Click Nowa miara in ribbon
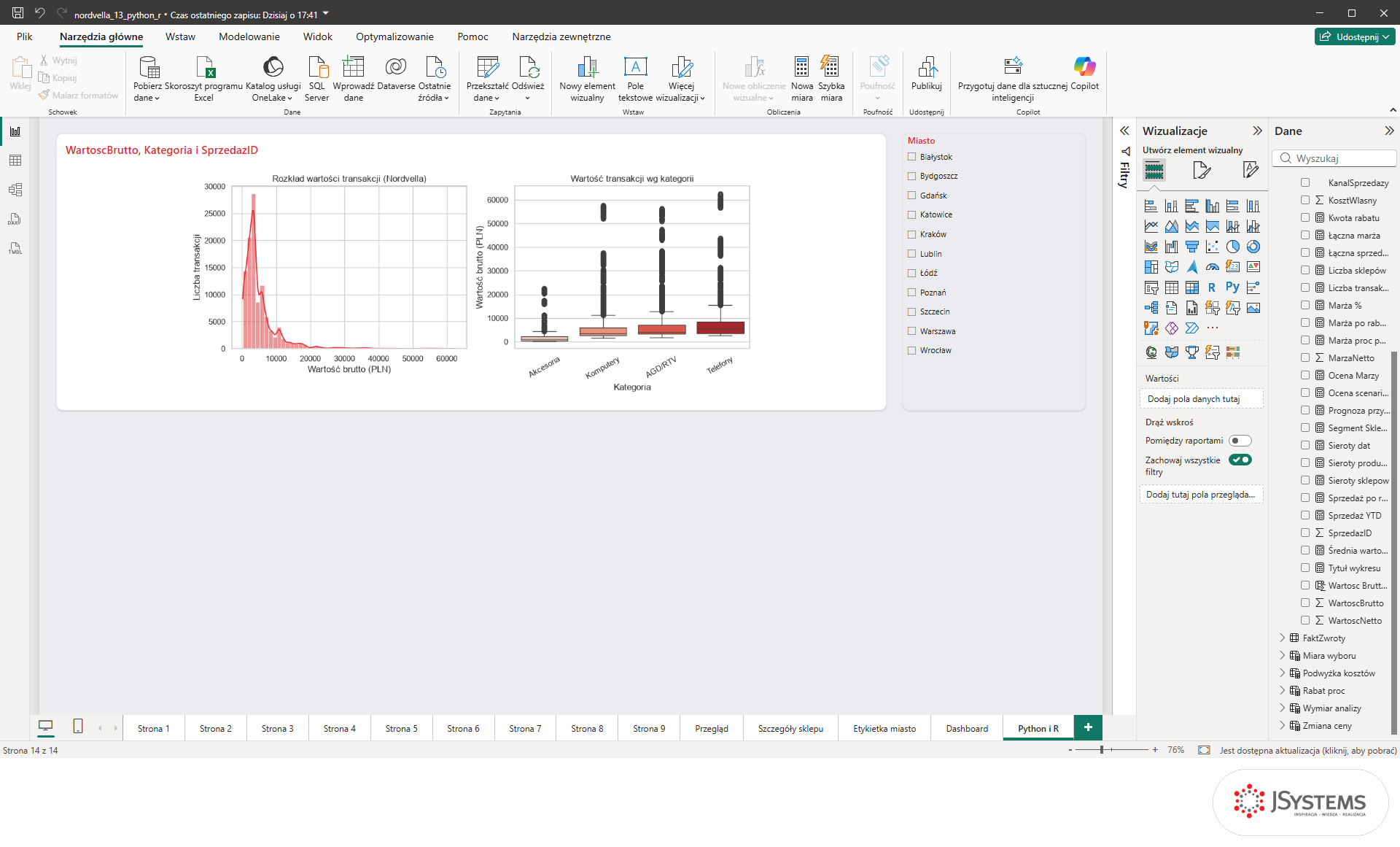The height and width of the screenshot is (847, 1400). point(802,79)
